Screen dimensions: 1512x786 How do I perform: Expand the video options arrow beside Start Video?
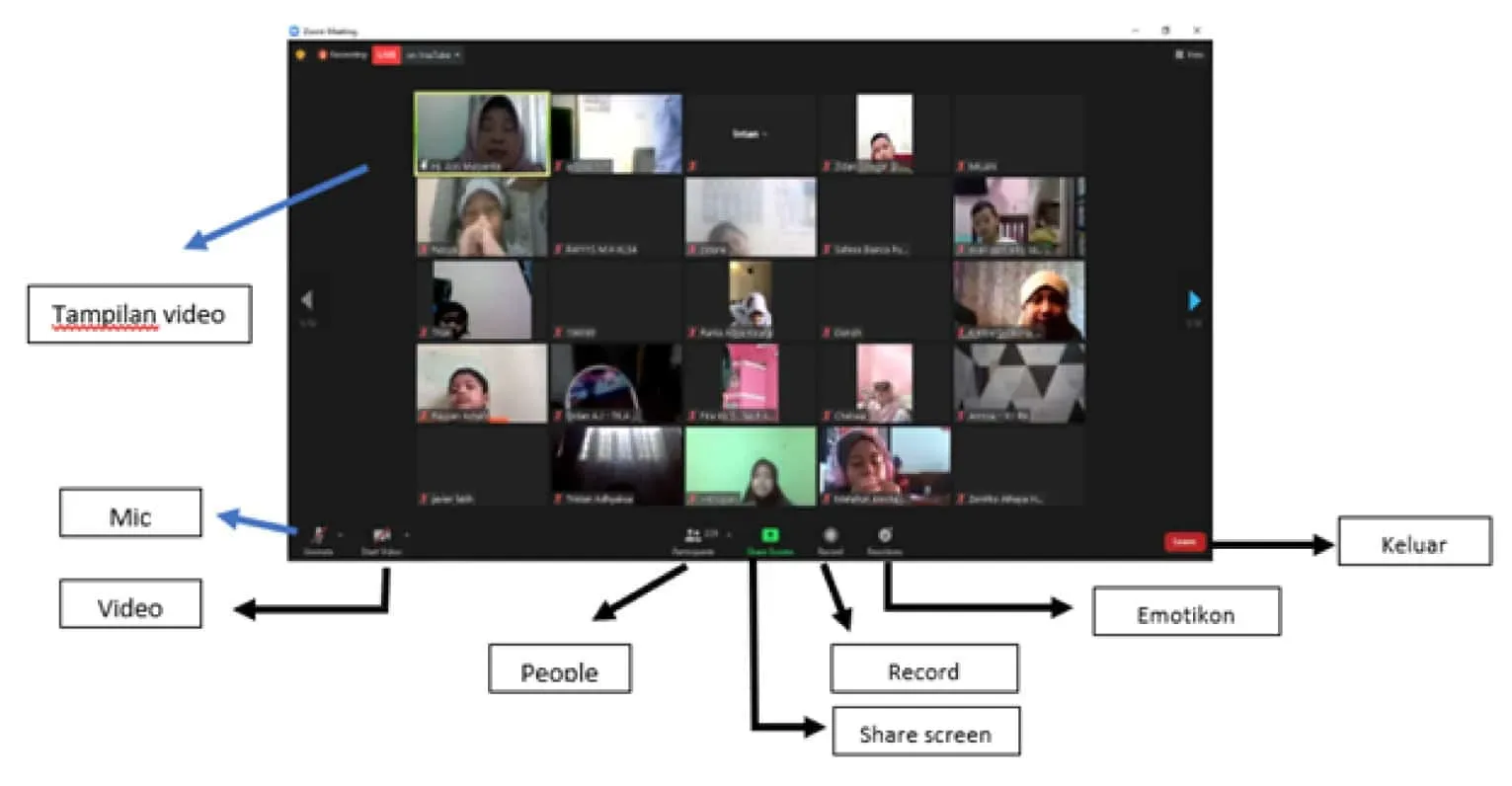[407, 535]
